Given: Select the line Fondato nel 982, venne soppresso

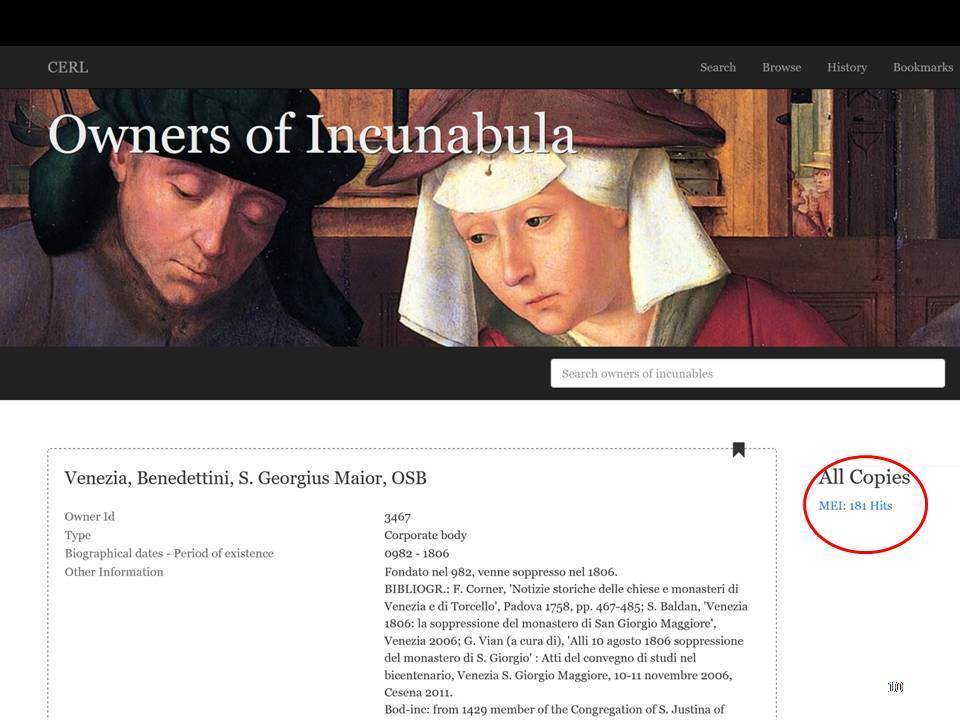Looking at the screenshot, I should pyautogui.click(x=501, y=572).
